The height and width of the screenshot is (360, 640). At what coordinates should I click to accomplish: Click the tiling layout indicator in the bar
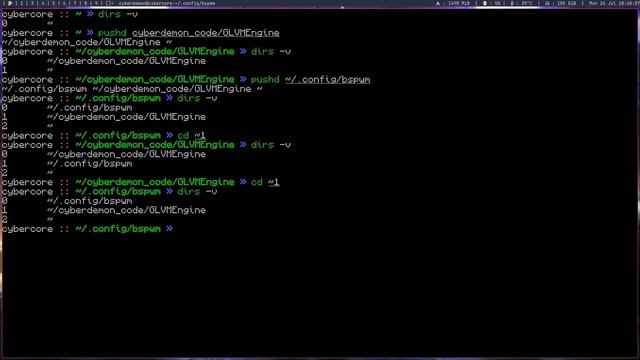coord(109,3)
